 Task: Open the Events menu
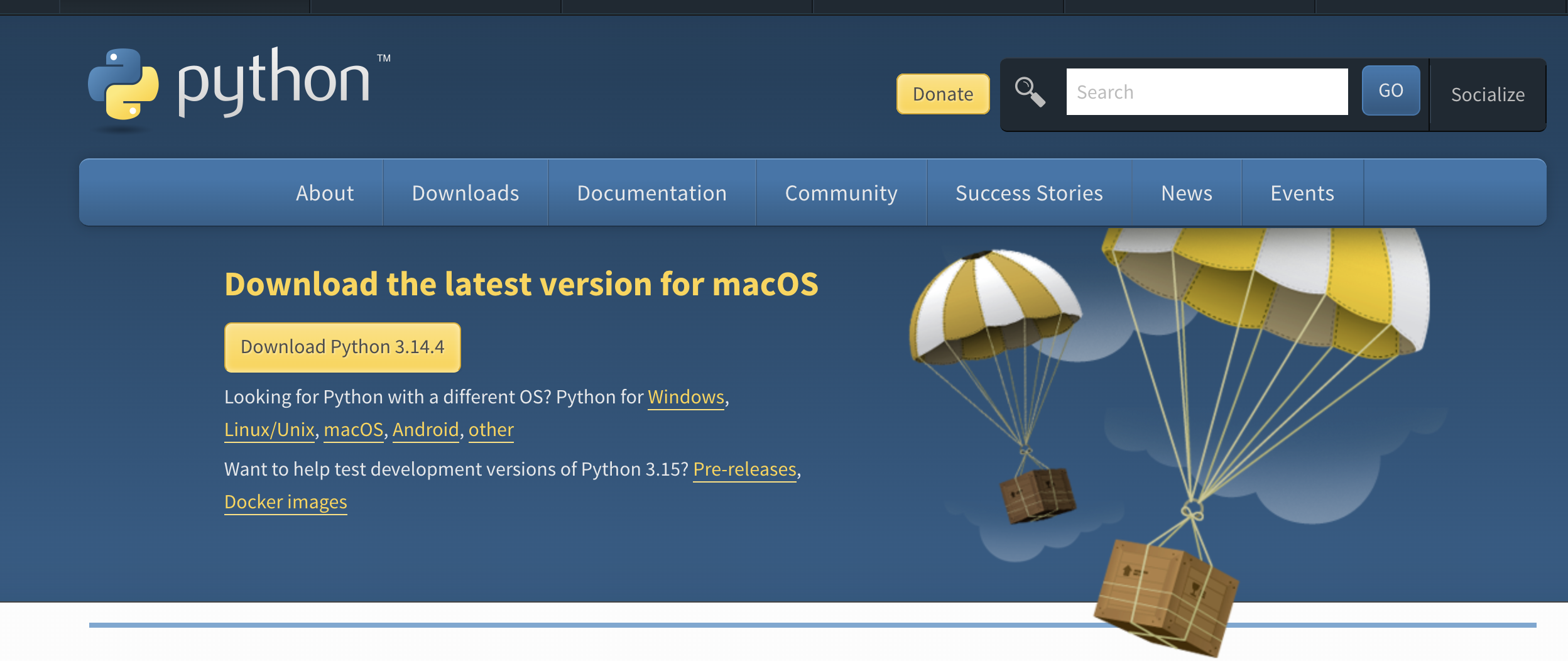(1302, 193)
